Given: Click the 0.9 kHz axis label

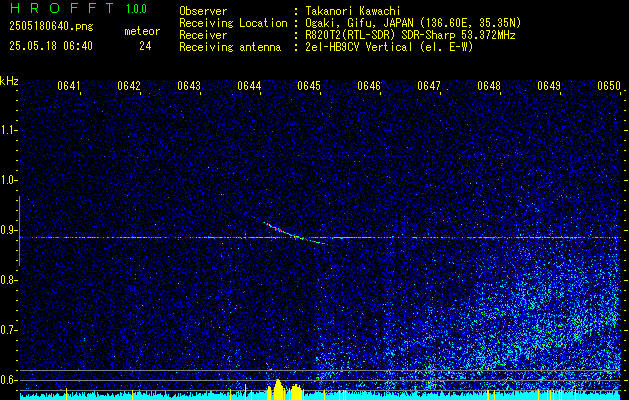Looking at the screenshot, I should [x=9, y=230].
